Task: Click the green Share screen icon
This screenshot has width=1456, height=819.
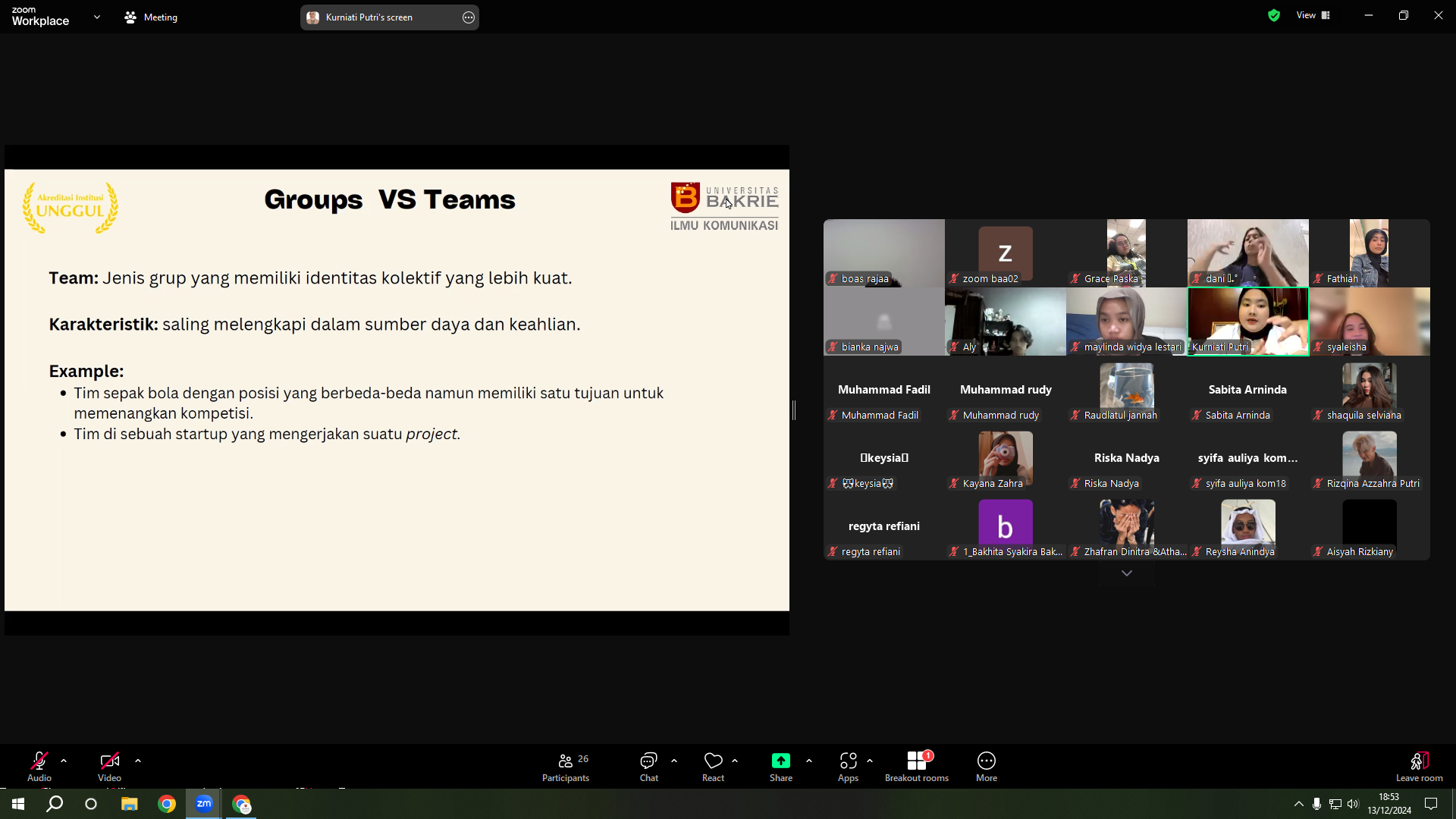Action: [x=781, y=761]
